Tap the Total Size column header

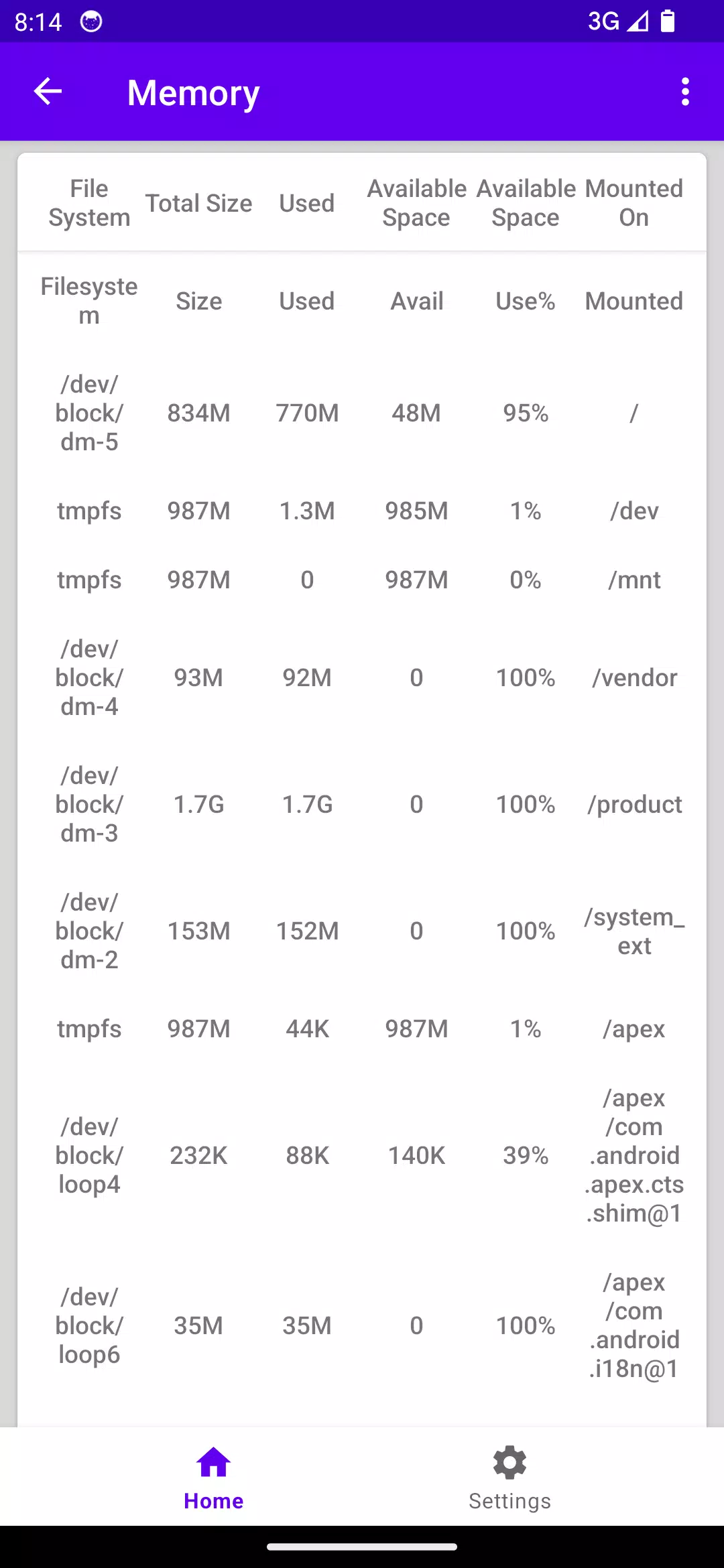198,203
